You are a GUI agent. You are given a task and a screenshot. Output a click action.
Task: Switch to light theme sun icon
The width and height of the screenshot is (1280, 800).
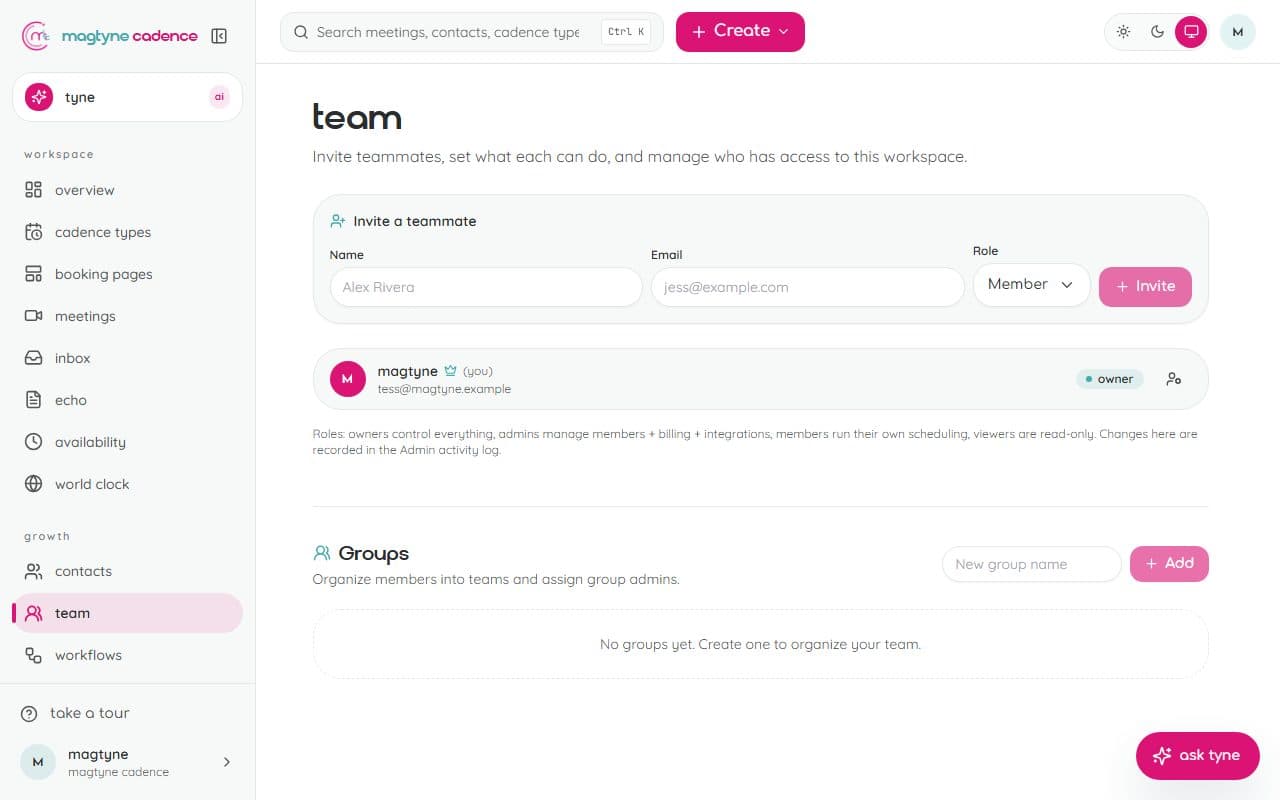[1124, 32]
